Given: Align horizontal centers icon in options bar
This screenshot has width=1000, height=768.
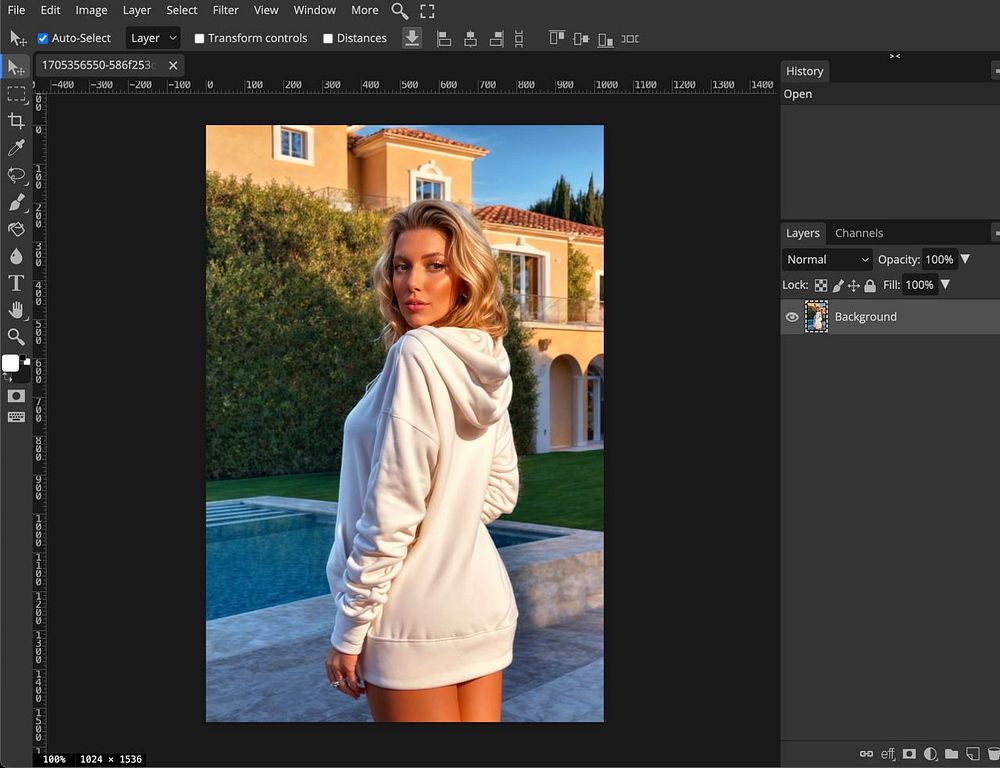Looking at the screenshot, I should [470, 39].
